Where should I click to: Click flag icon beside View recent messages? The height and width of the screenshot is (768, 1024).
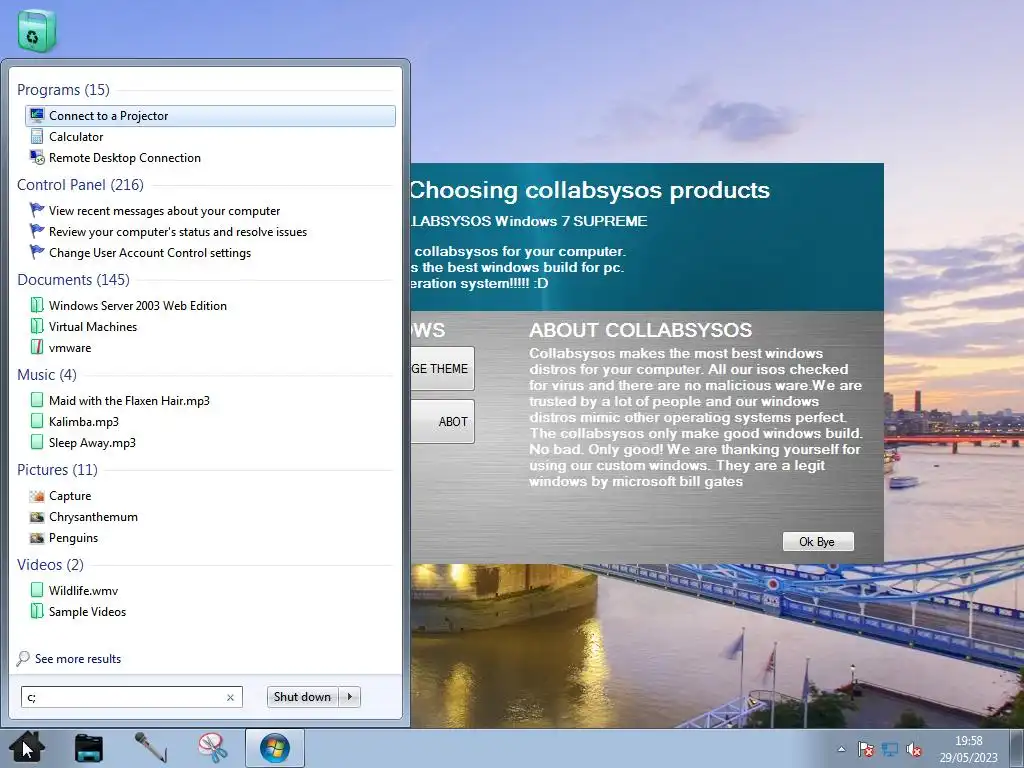[x=37, y=210]
